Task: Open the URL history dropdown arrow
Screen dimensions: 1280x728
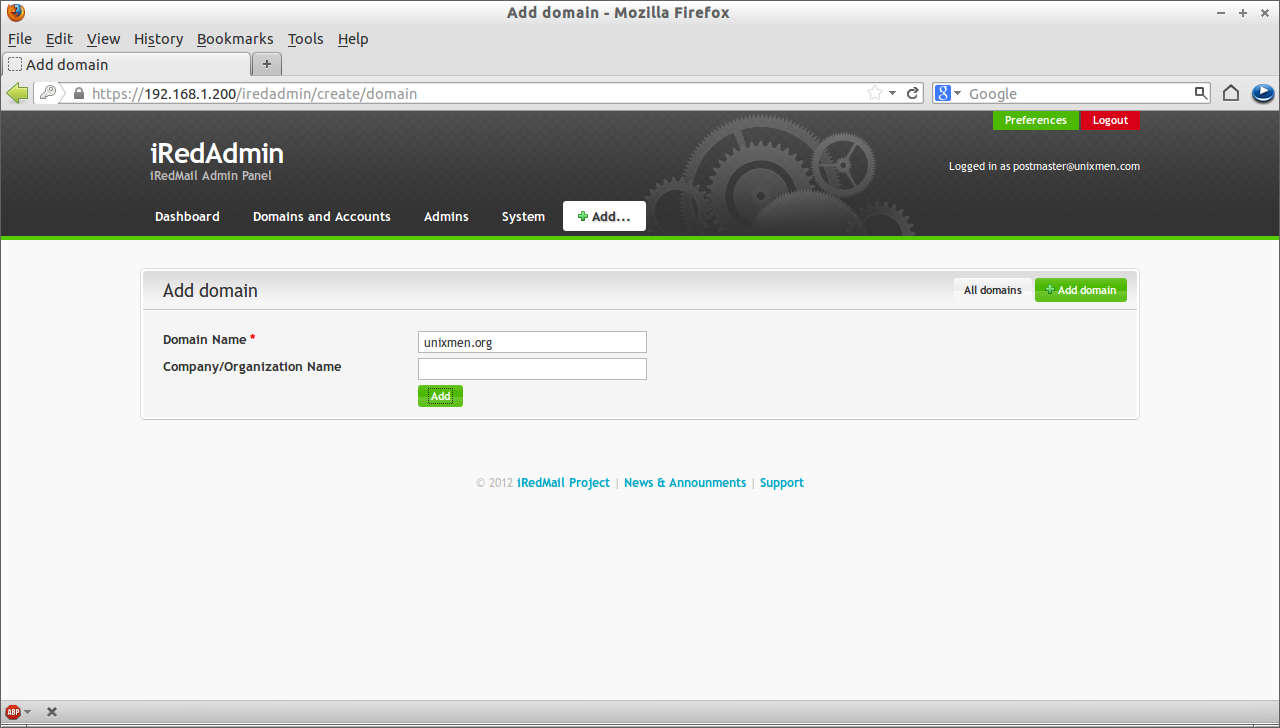Action: tap(892, 93)
